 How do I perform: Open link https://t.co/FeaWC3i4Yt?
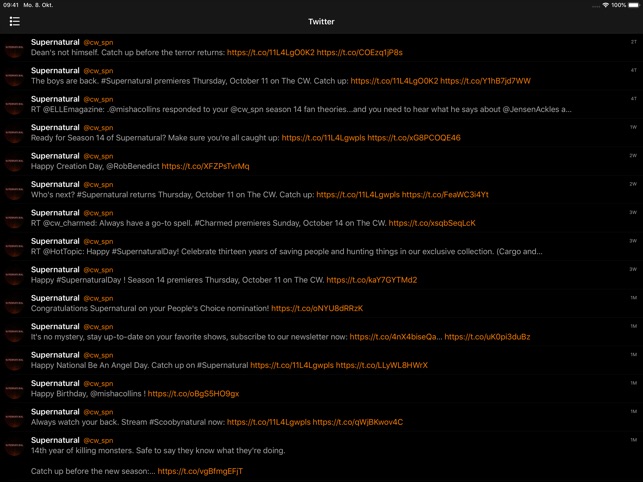pos(445,194)
